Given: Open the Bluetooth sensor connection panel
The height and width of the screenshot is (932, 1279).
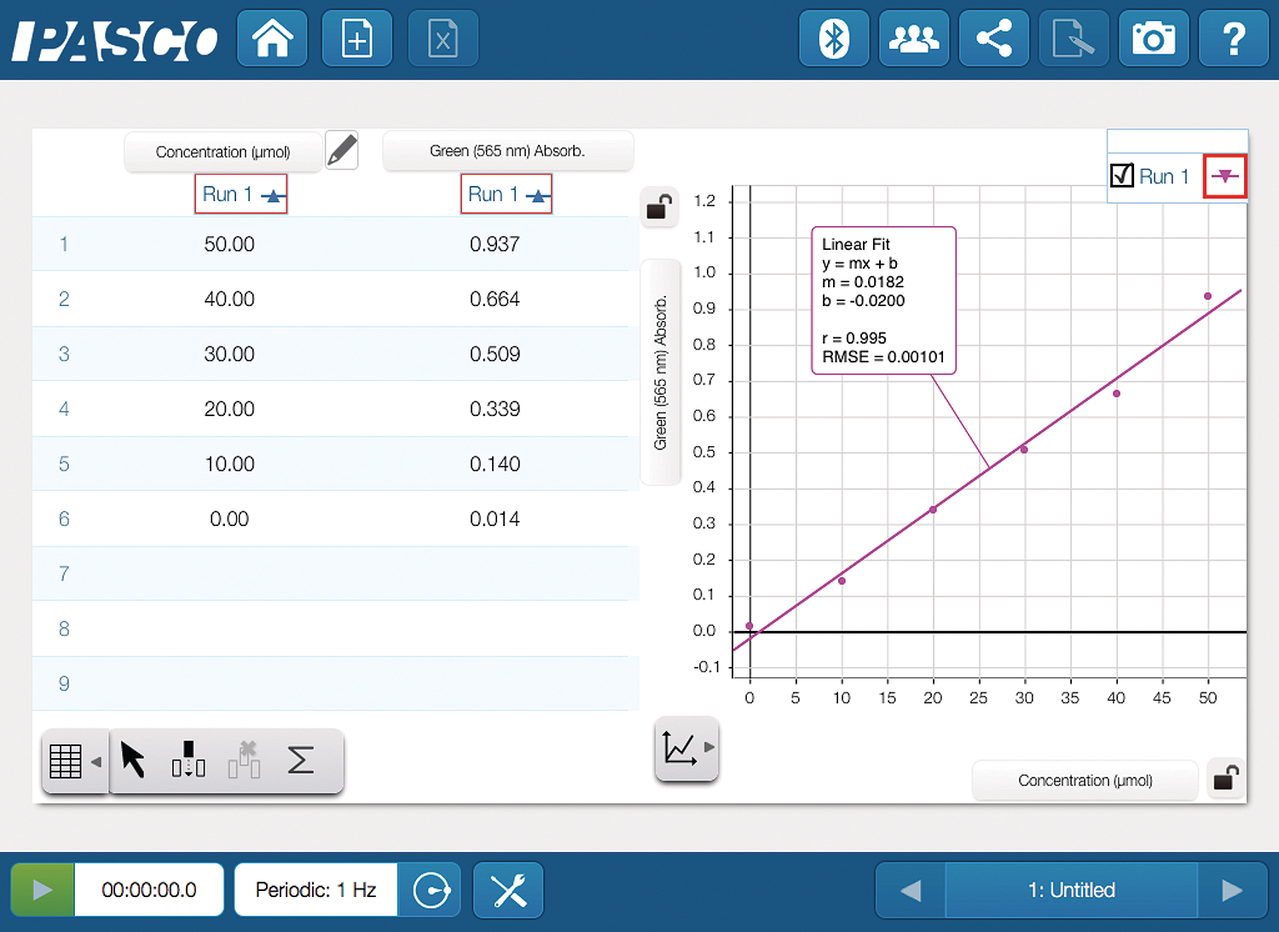Looking at the screenshot, I should click(833, 40).
